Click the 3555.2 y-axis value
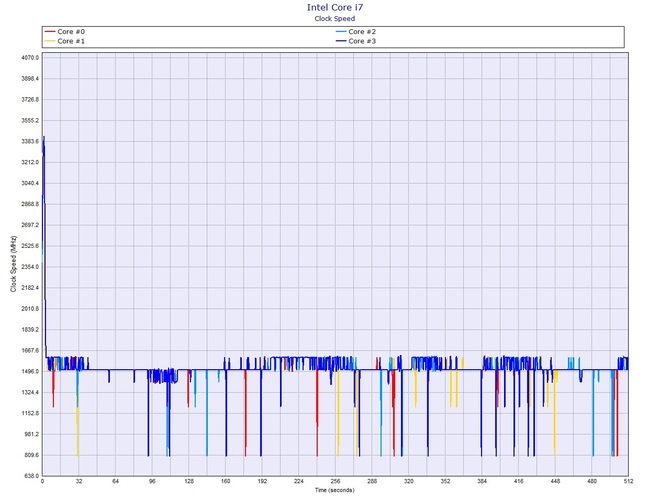The image size is (670, 502). (30, 120)
